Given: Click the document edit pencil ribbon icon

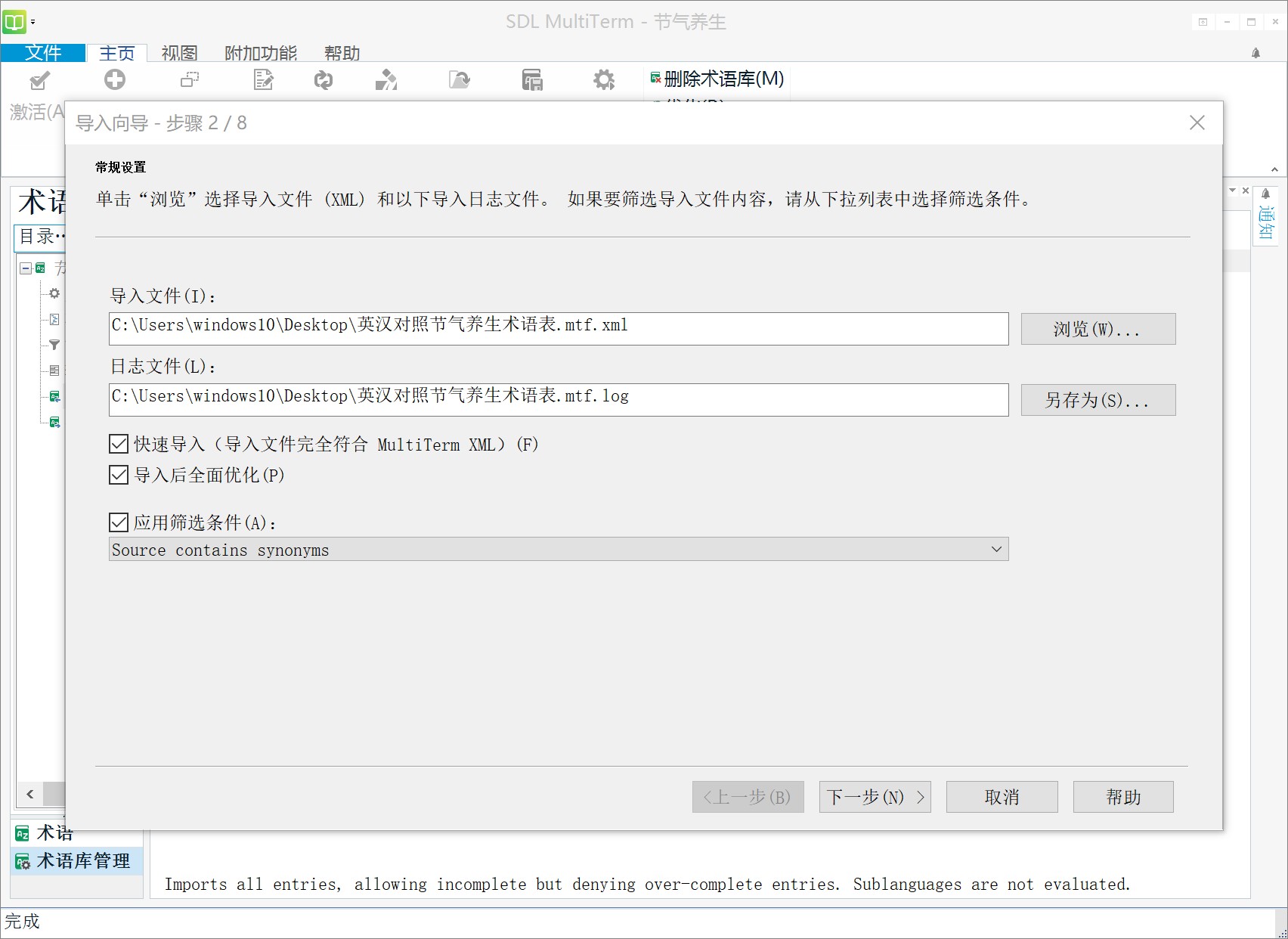Looking at the screenshot, I should (x=264, y=79).
